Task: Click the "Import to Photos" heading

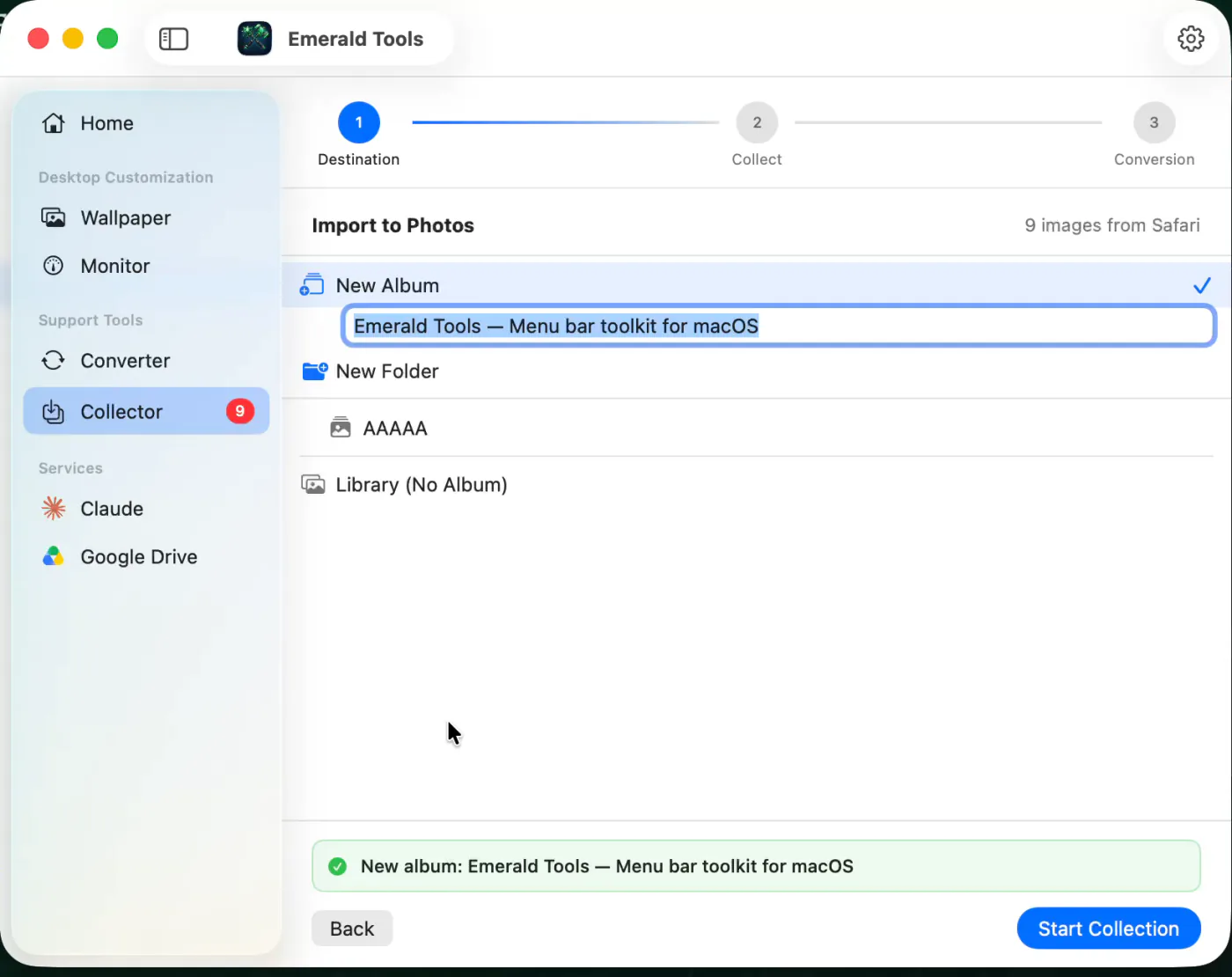Action: point(393,225)
